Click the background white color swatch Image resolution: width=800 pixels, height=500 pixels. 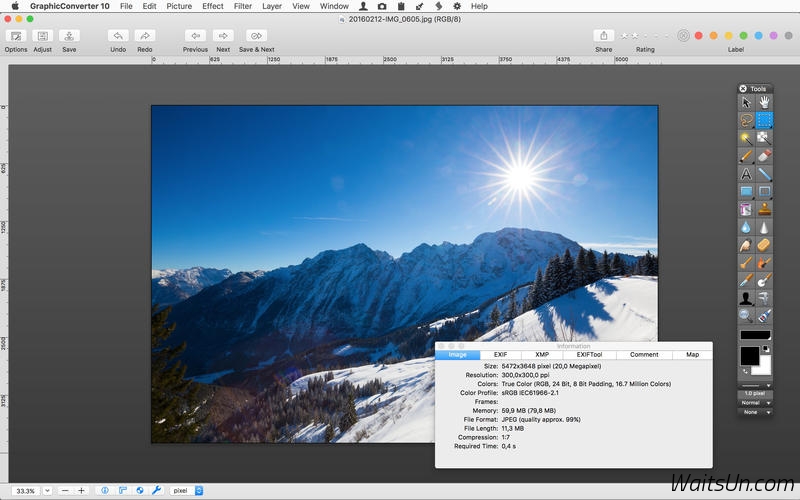click(765, 368)
